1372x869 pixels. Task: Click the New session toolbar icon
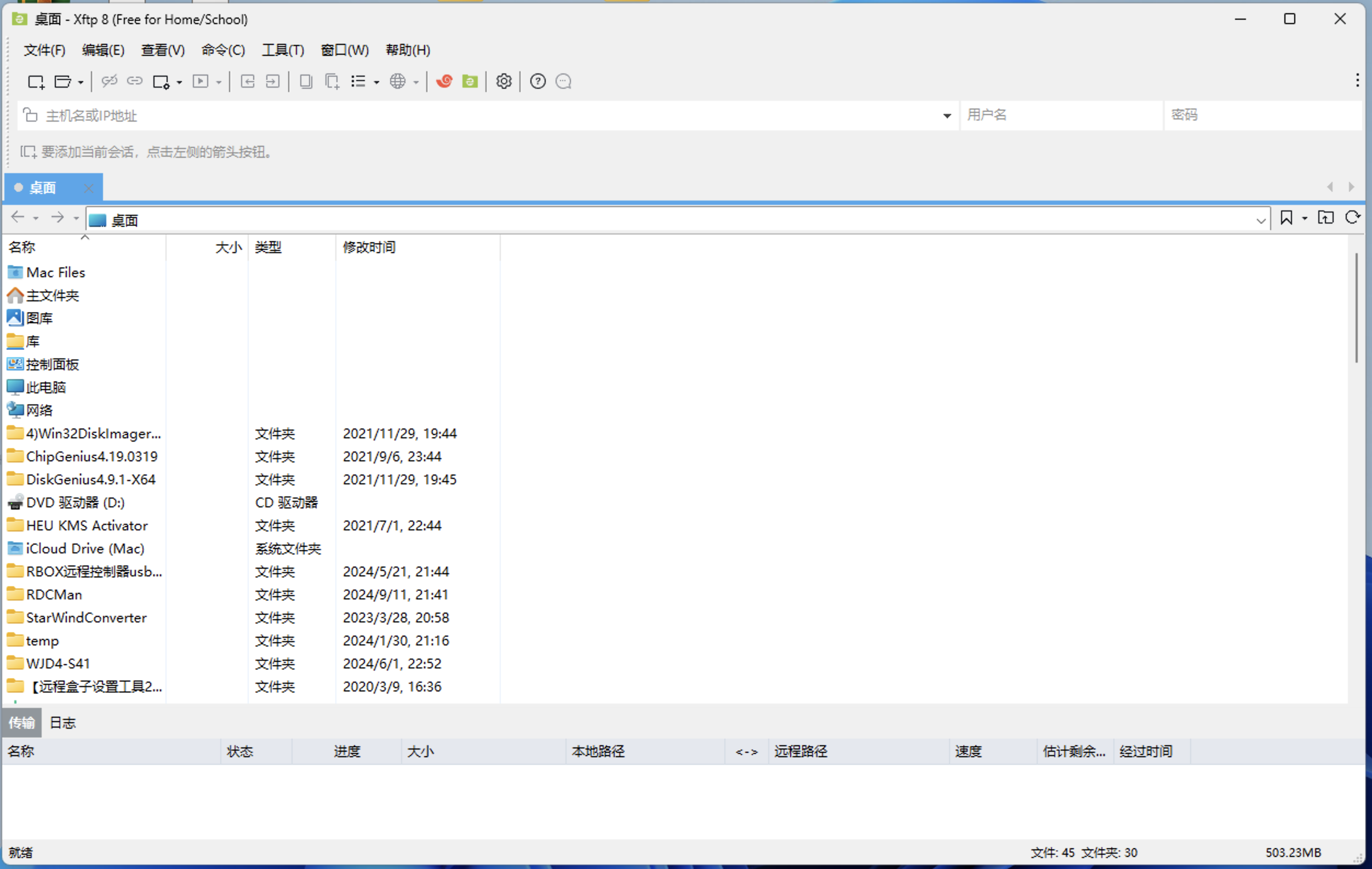coord(36,82)
